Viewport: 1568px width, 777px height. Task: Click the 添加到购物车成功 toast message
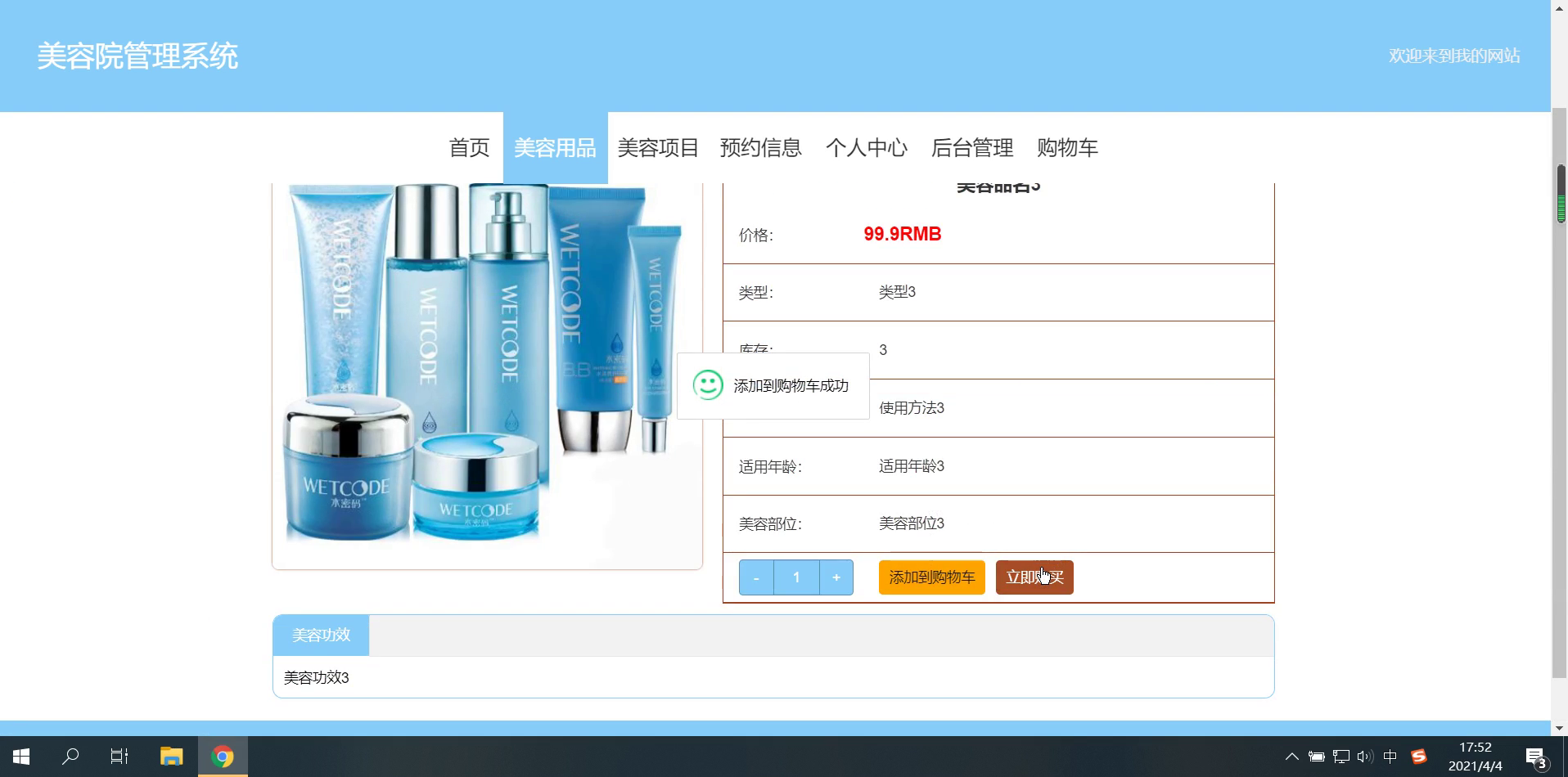791,386
